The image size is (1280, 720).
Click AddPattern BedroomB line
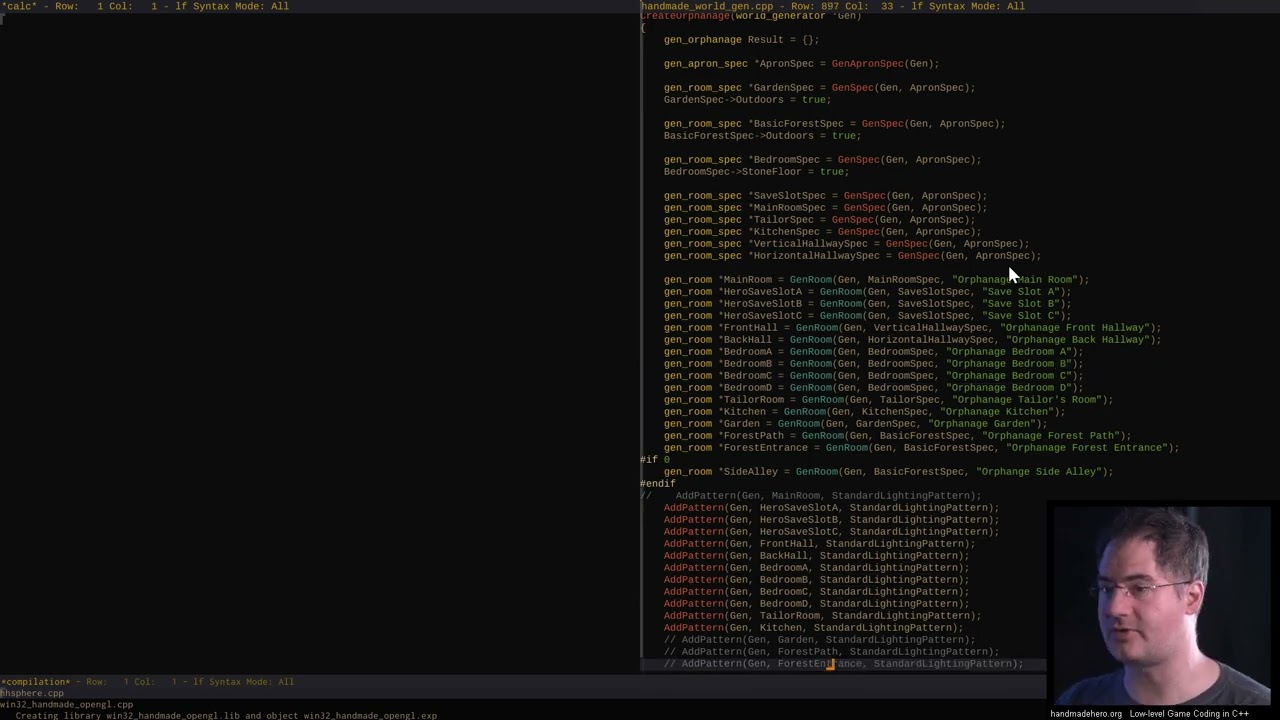816,580
